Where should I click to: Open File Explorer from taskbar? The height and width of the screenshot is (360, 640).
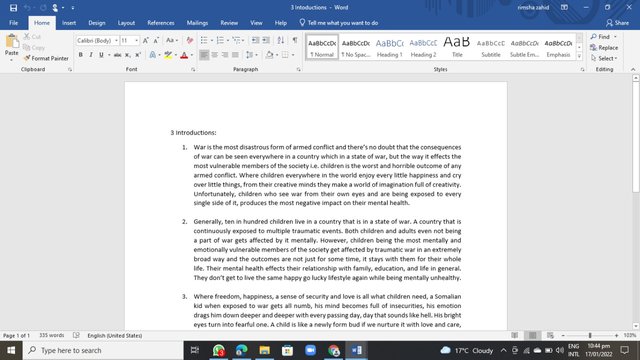click(x=264, y=350)
